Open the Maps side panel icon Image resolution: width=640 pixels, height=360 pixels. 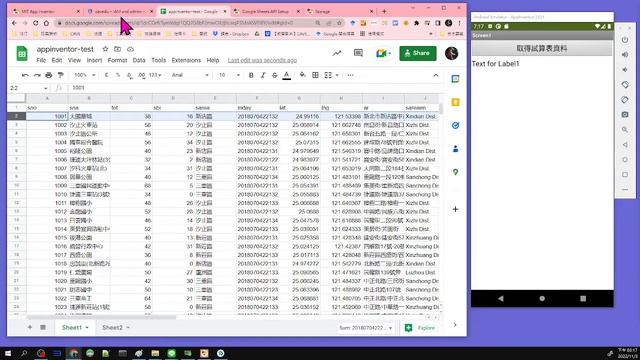click(456, 172)
